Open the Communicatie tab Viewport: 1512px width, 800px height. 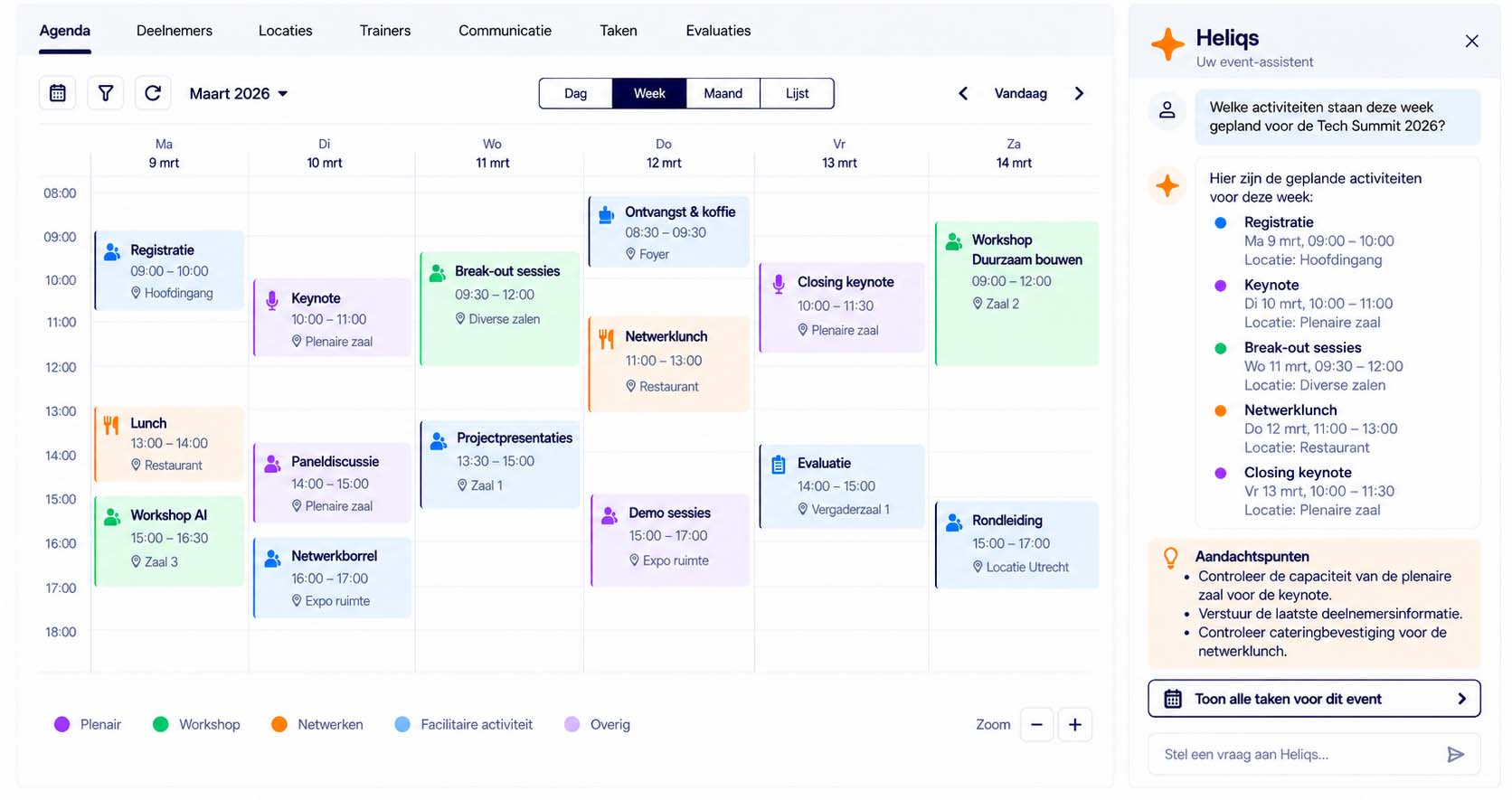[x=505, y=31]
